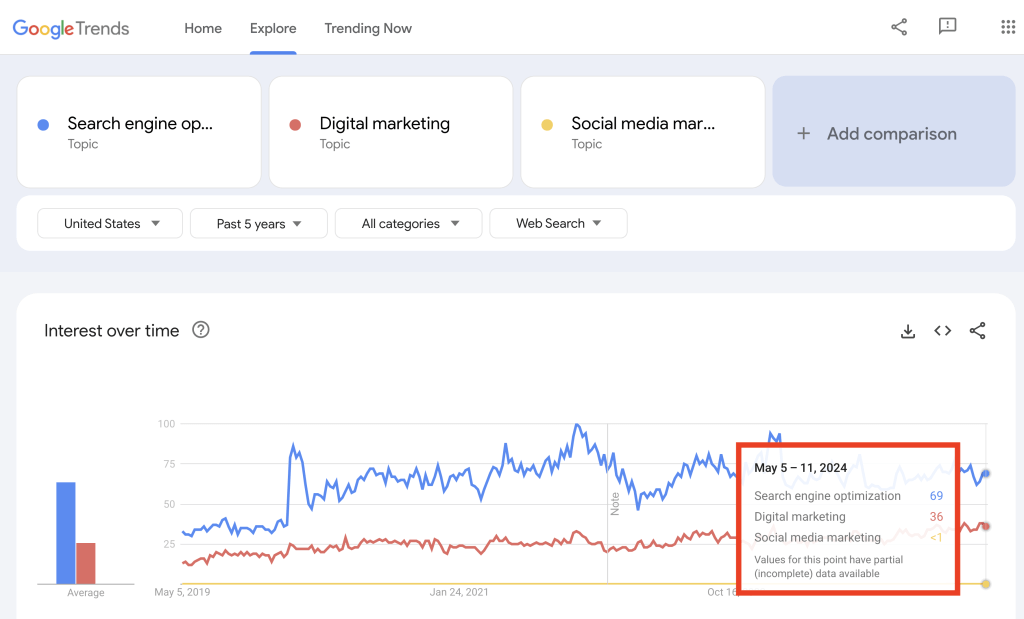
Task: Click the tooltip value 36
Action: click(x=936, y=516)
